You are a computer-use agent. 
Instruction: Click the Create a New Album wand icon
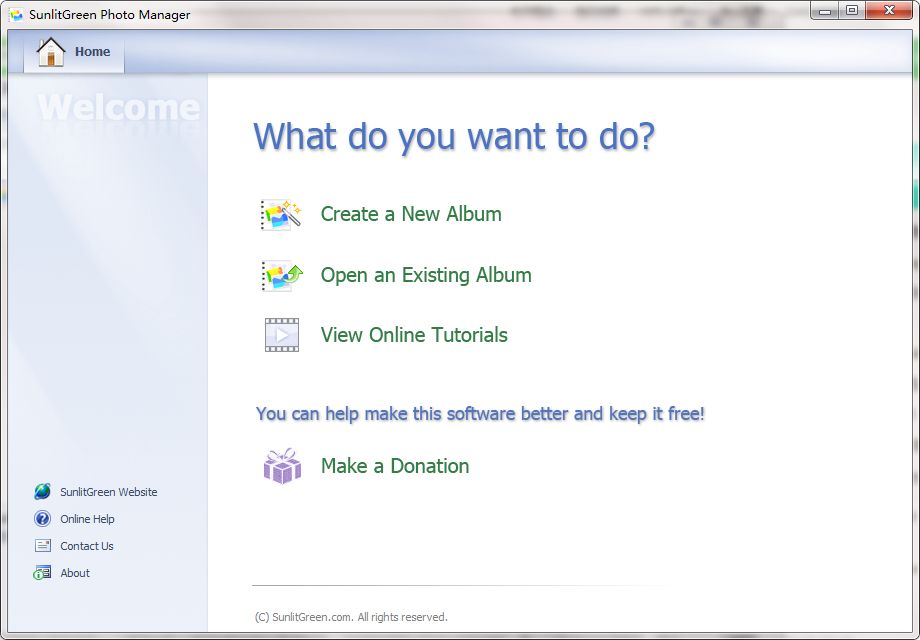281,215
